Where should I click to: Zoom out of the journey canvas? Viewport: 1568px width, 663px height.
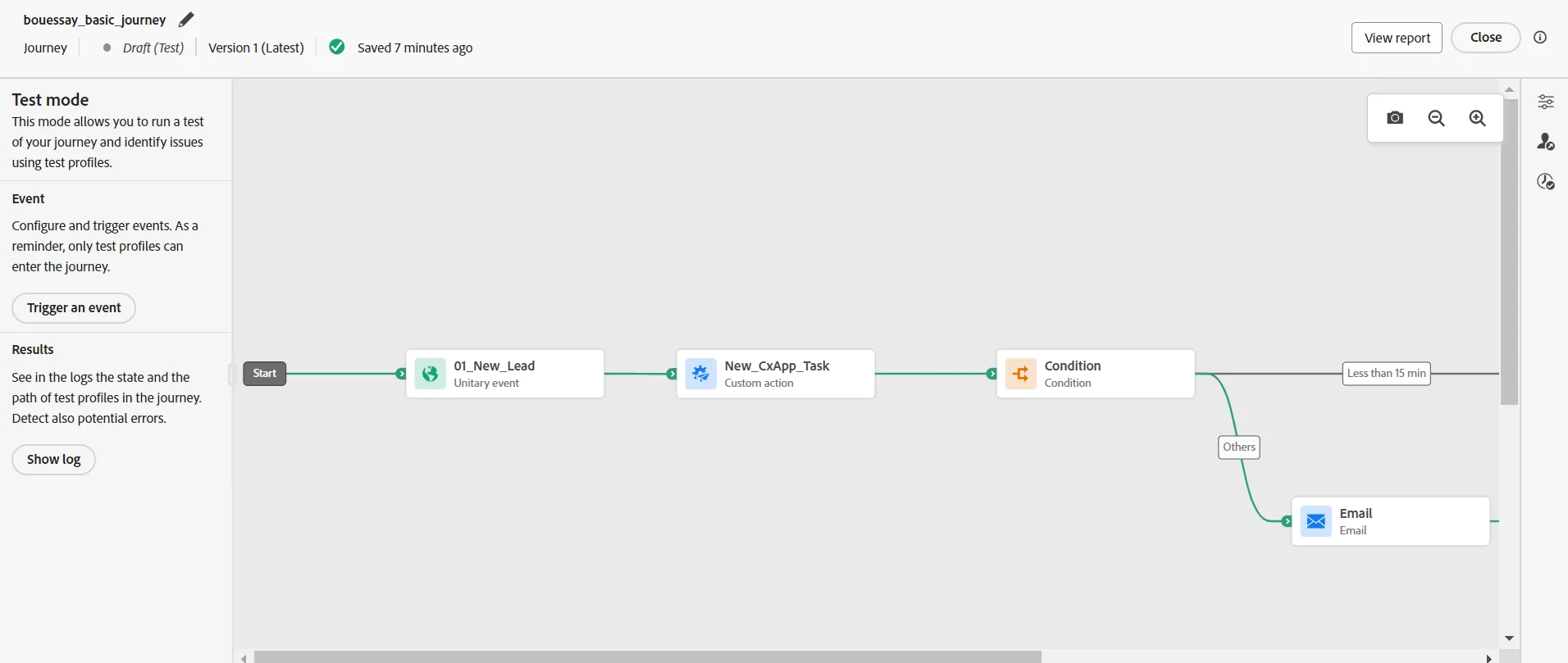click(x=1436, y=118)
